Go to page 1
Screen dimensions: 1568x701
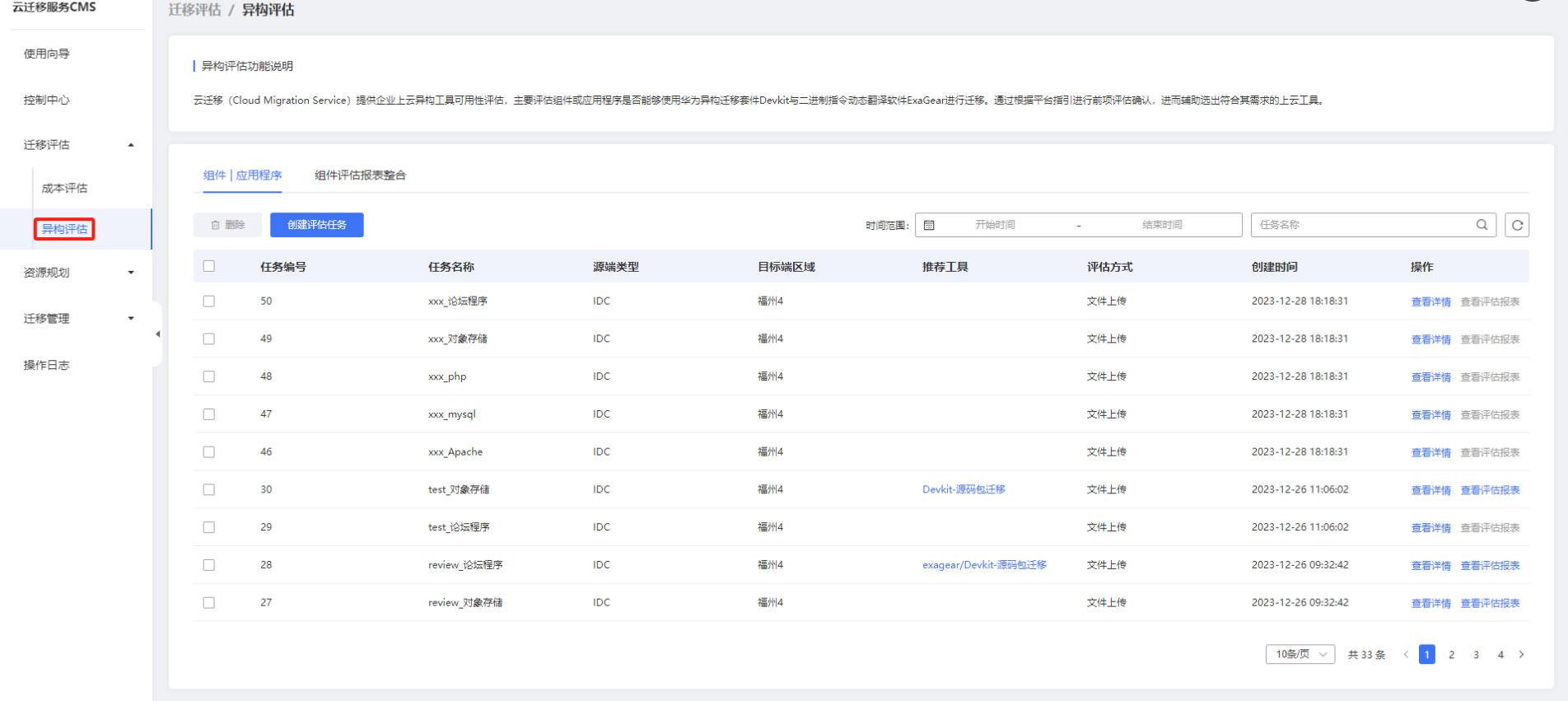tap(1427, 655)
